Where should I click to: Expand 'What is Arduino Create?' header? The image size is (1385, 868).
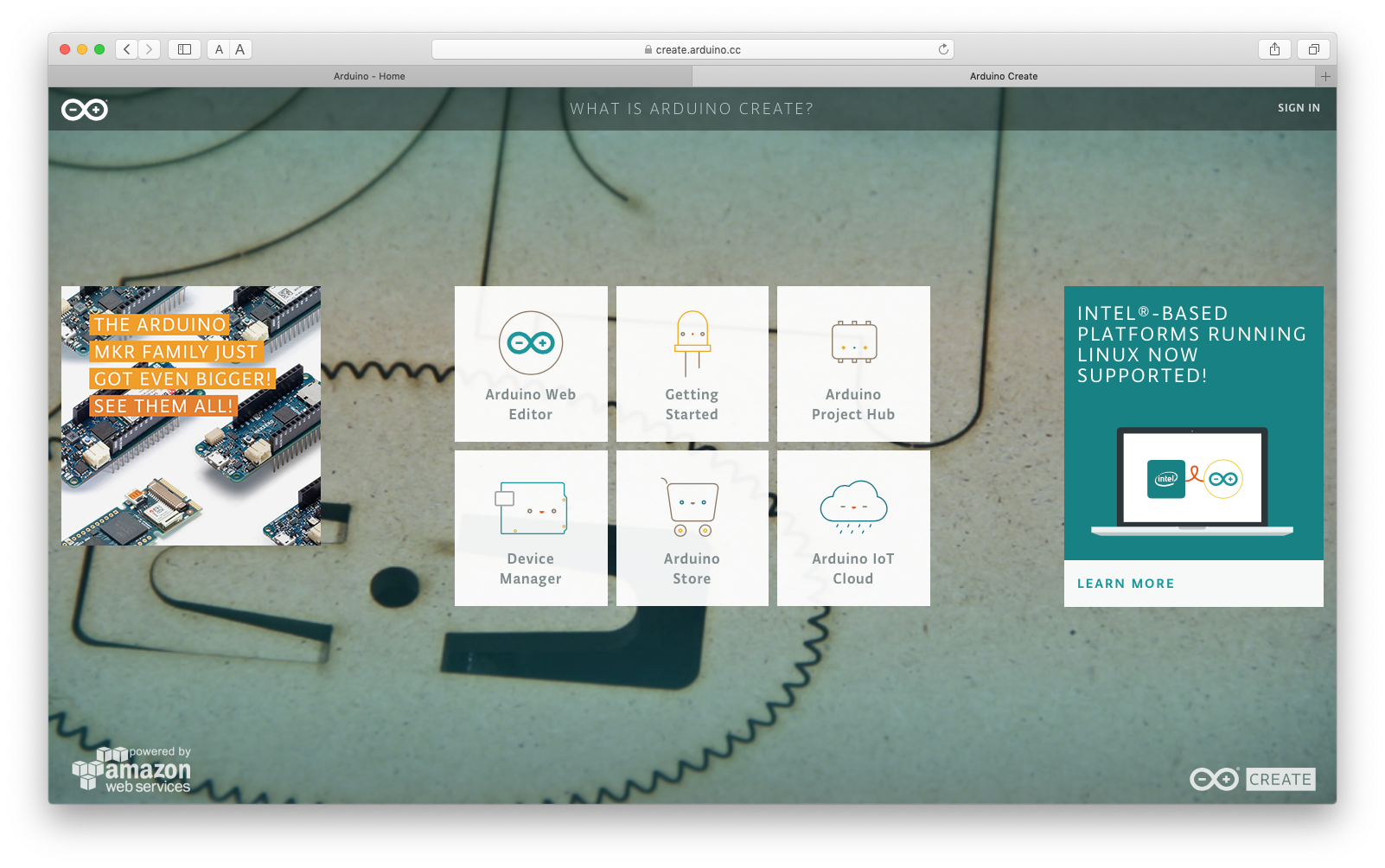pos(692,109)
